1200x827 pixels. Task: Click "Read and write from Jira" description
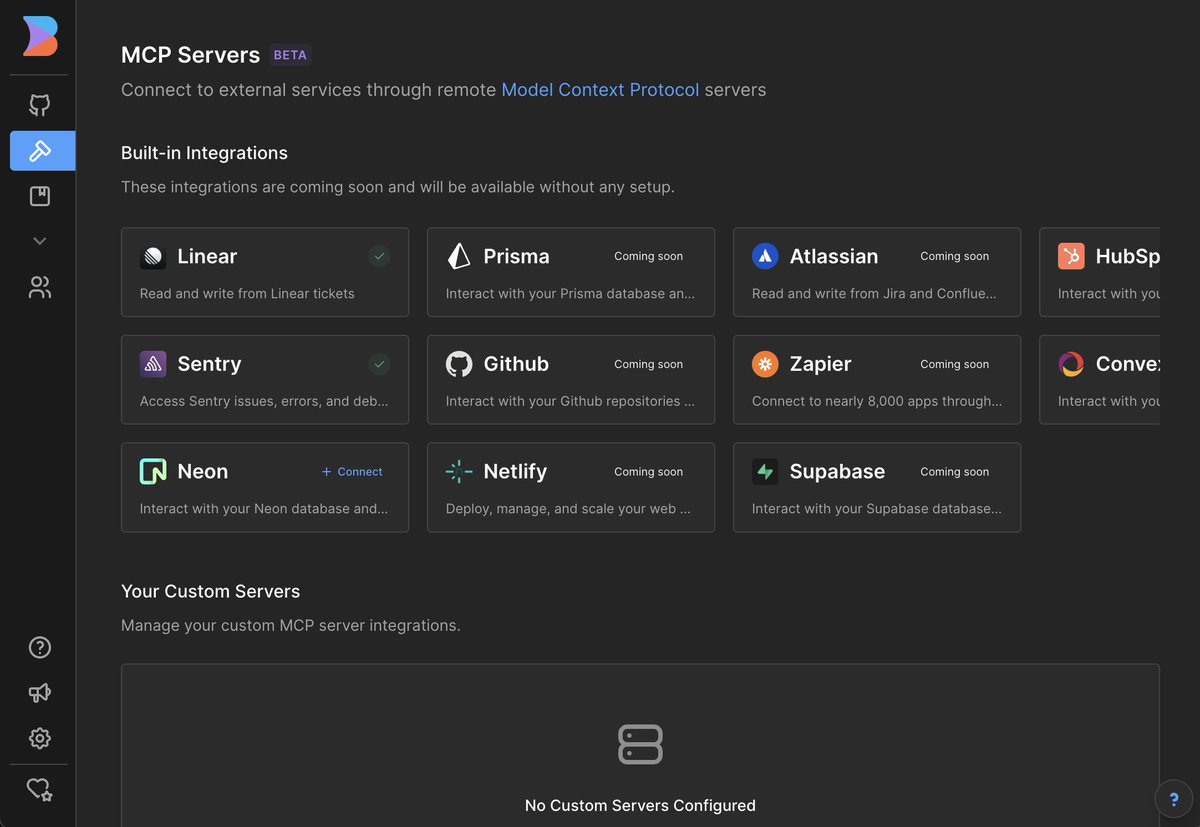[x=874, y=294]
